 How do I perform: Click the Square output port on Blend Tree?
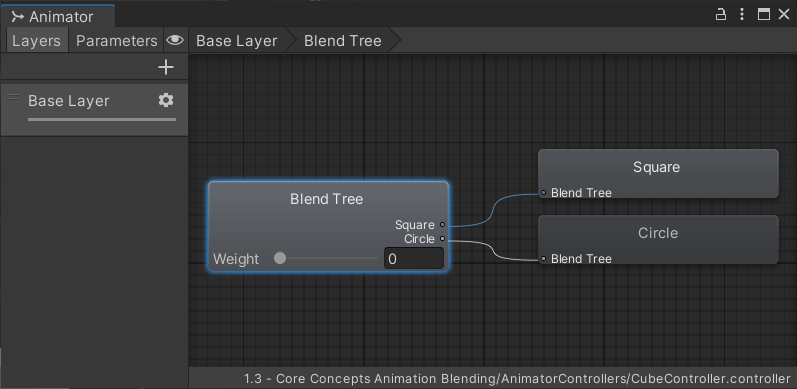[442, 224]
